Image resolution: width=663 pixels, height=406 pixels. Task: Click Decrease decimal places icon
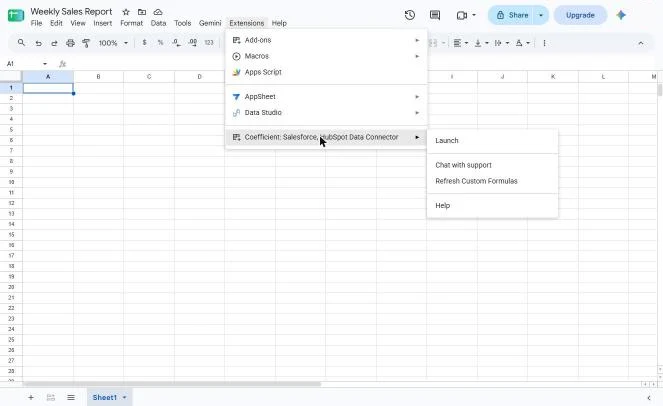click(x=176, y=43)
